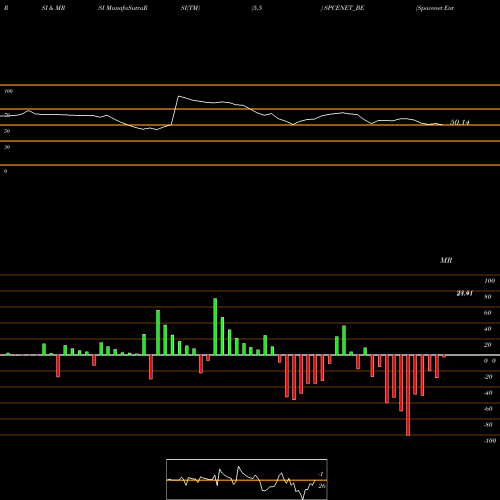Click the '(Spacenet Ent' company name text

pos(435,8)
